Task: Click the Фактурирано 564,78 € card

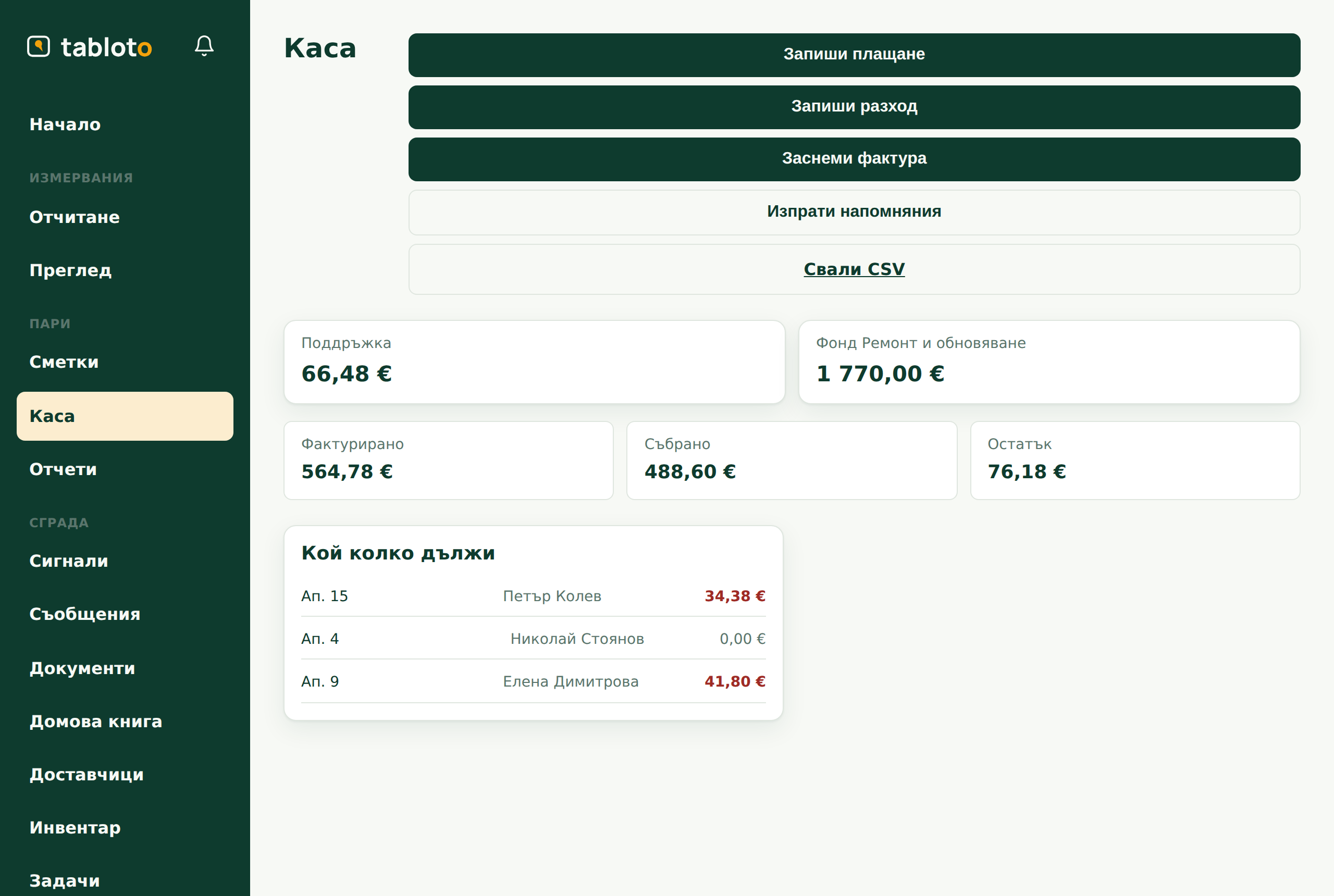Action: (x=448, y=460)
